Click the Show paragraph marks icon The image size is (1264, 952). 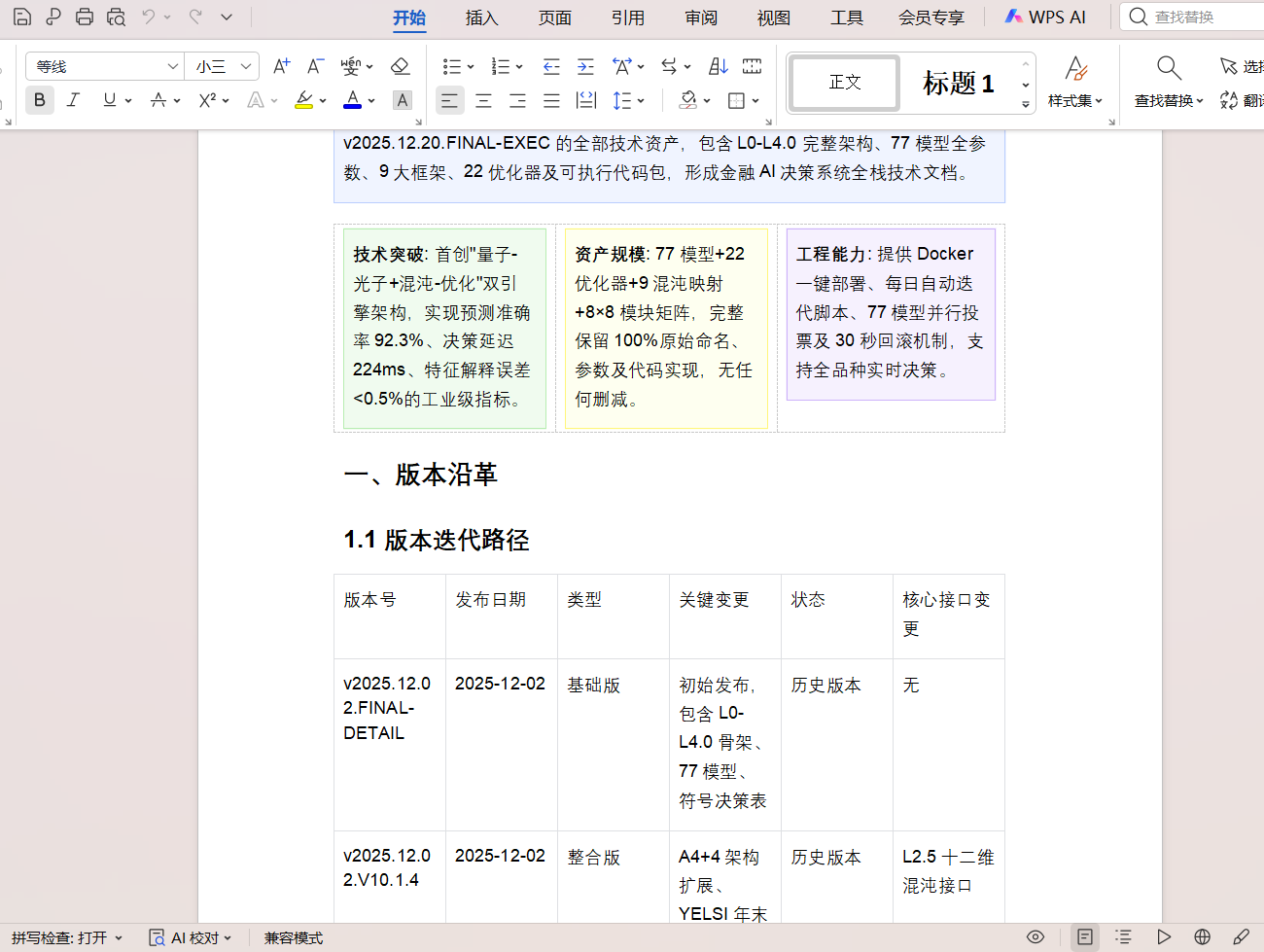pos(752,66)
